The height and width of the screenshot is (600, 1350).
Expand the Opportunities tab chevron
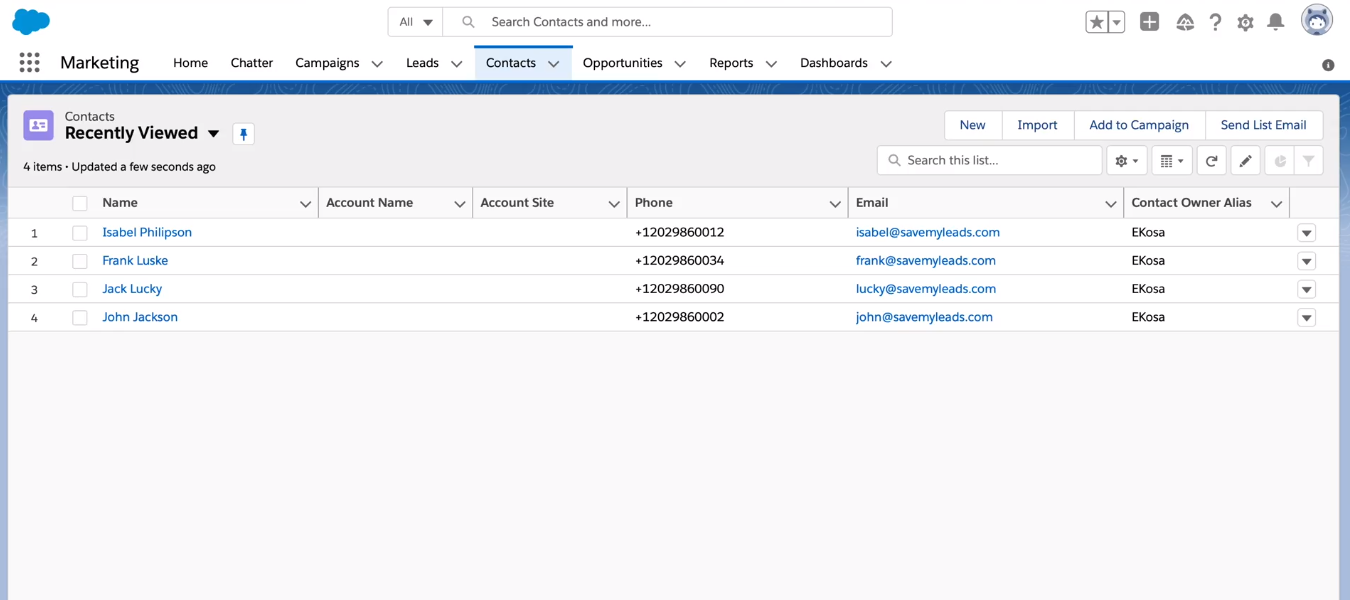click(680, 64)
